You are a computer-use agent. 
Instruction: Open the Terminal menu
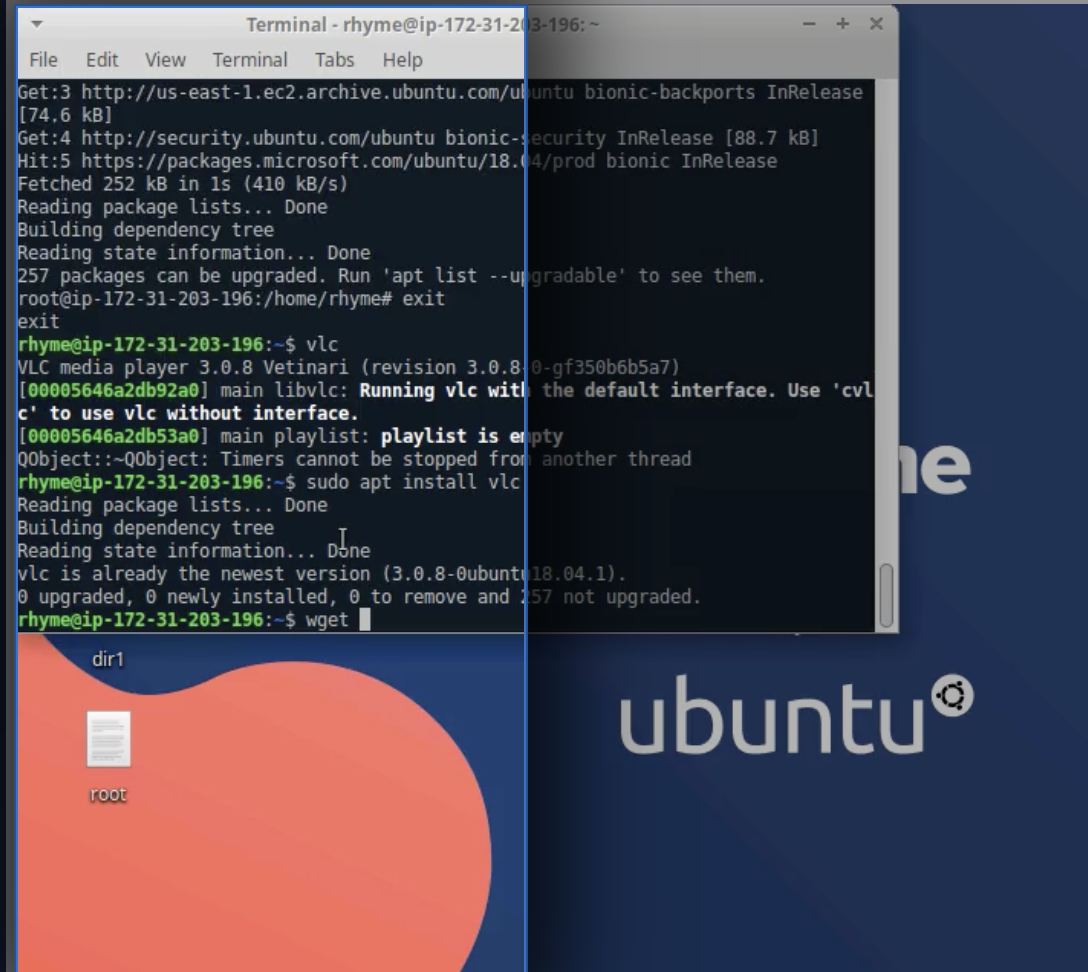pyautogui.click(x=250, y=60)
